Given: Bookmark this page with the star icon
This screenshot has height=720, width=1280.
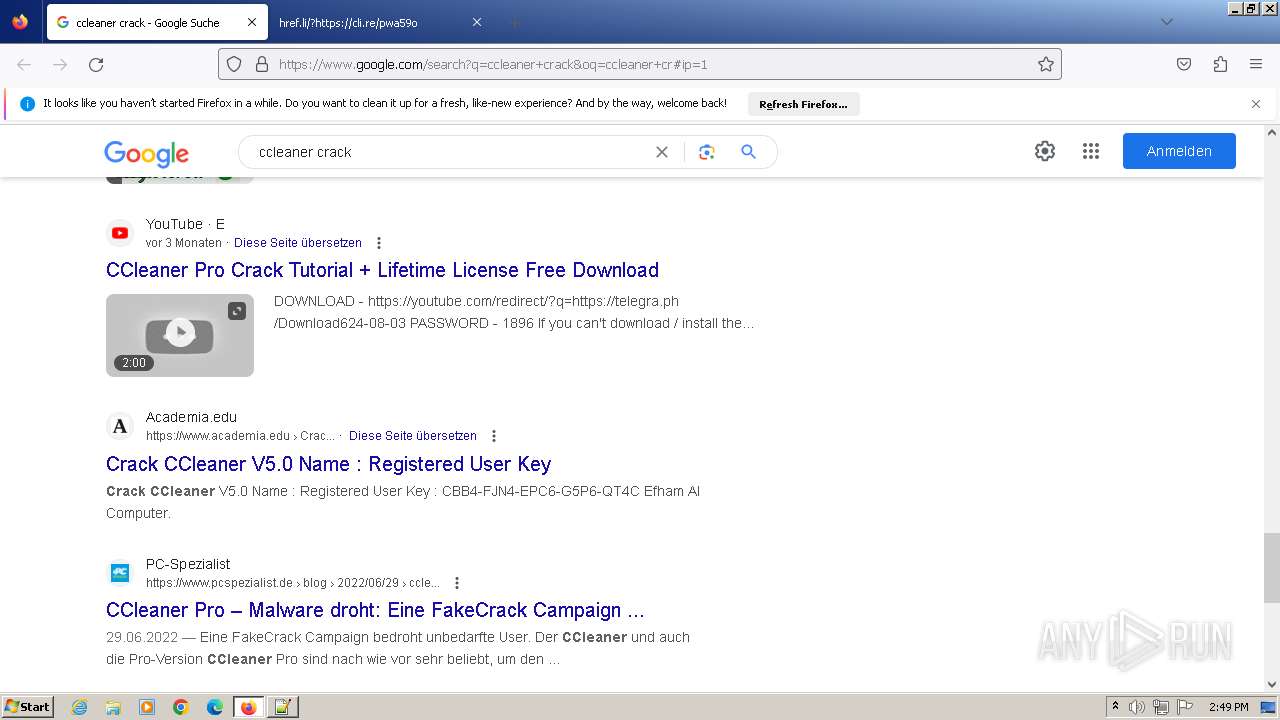Looking at the screenshot, I should pyautogui.click(x=1046, y=64).
